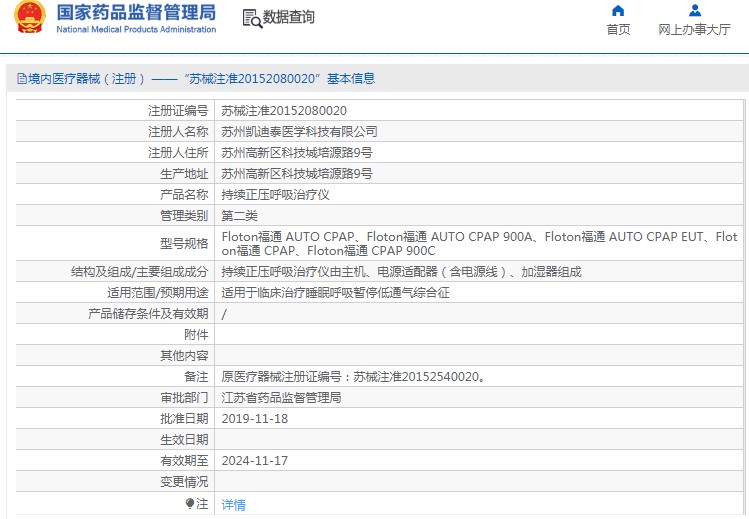Click the national emblem logo
This screenshot has width=749, height=519.
pos(30,17)
